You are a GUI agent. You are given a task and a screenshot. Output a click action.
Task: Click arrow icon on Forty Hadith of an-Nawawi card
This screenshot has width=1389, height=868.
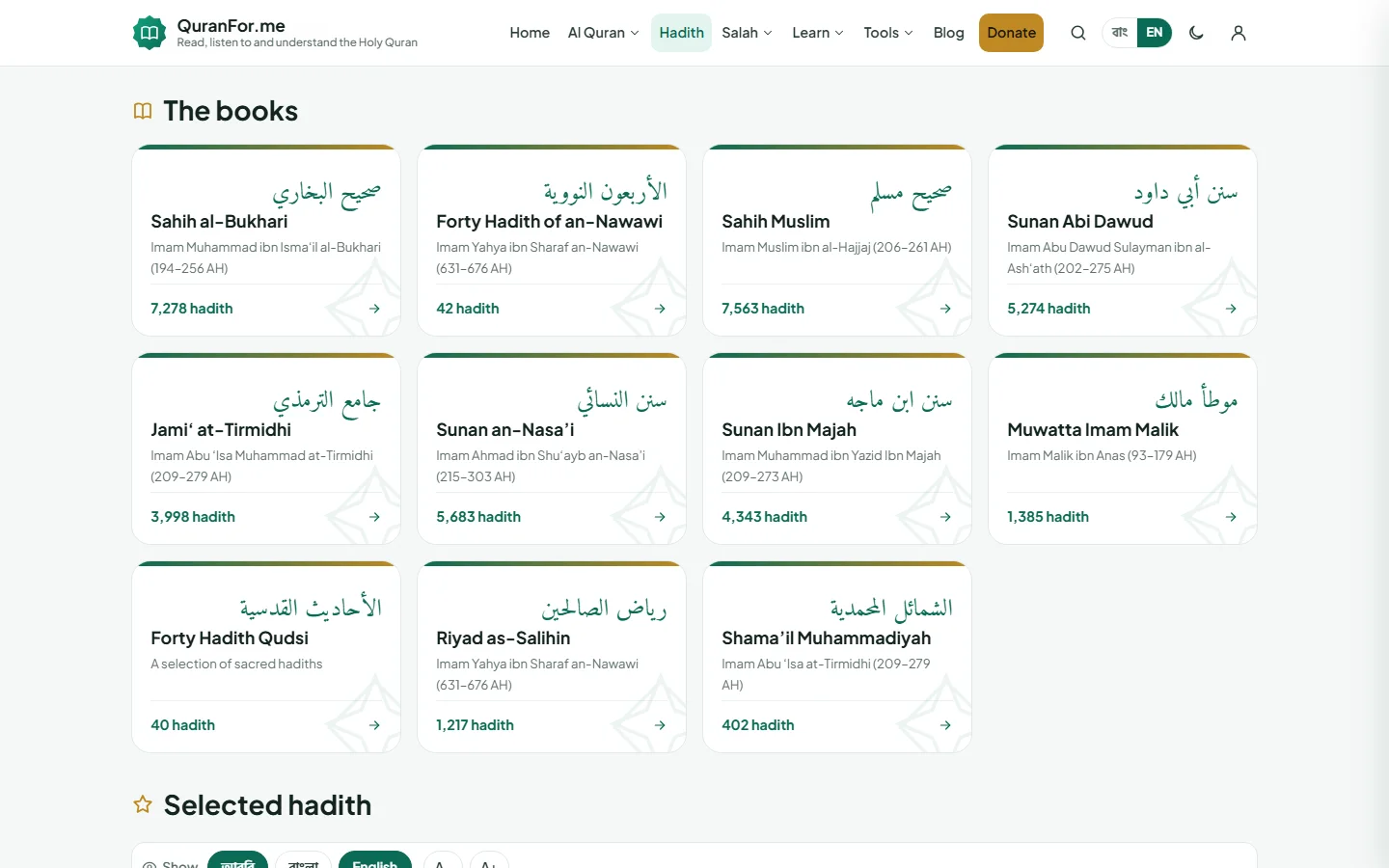tap(660, 309)
